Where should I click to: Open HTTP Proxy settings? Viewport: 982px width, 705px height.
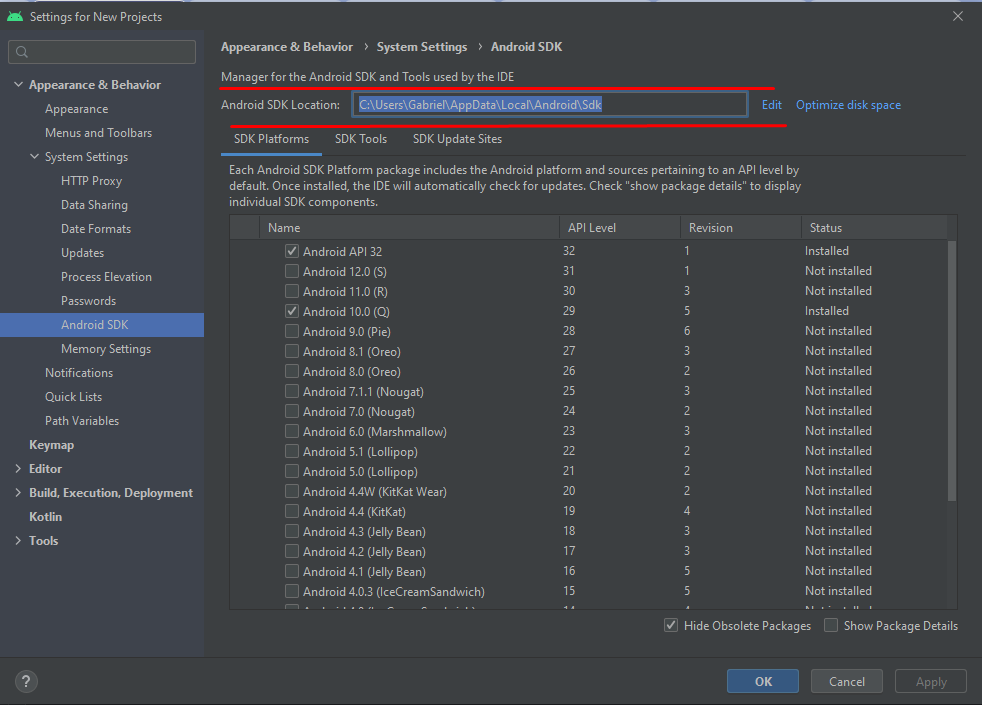tap(91, 181)
